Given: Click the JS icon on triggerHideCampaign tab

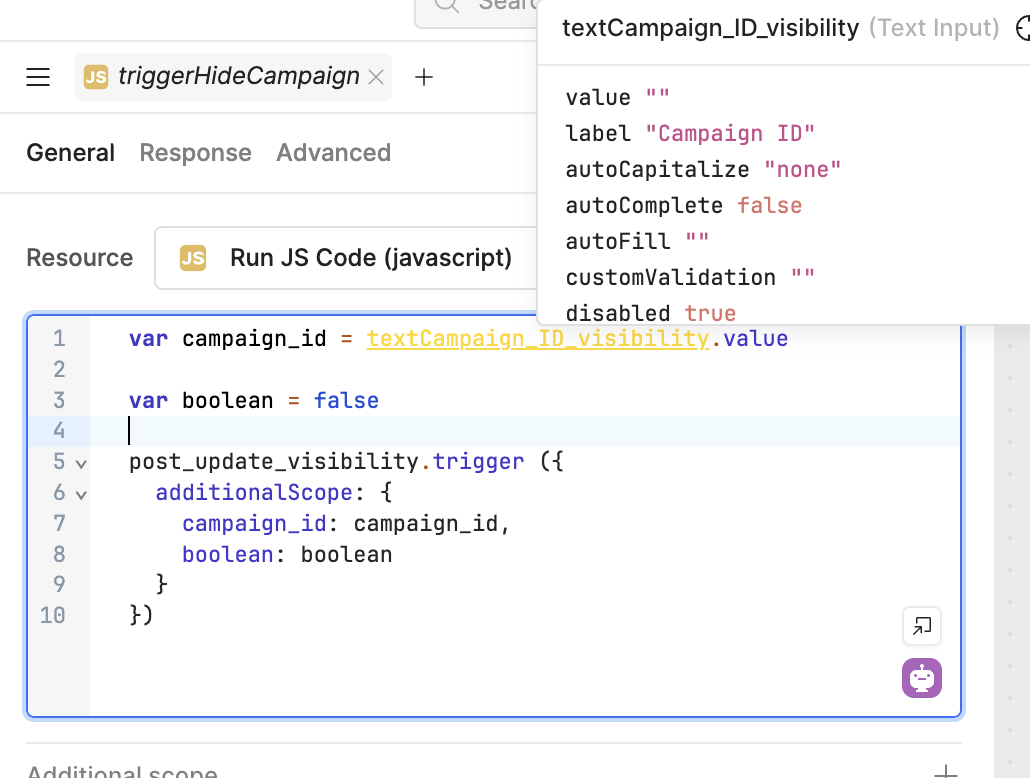Looking at the screenshot, I should (96, 77).
